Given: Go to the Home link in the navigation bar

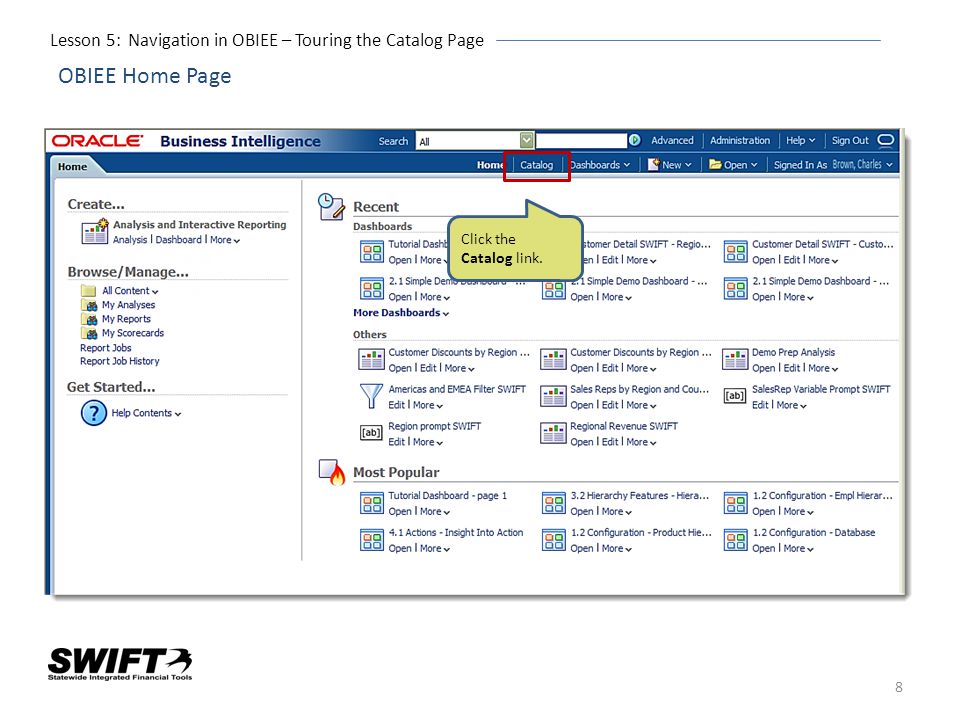Looking at the screenshot, I should click(490, 165).
